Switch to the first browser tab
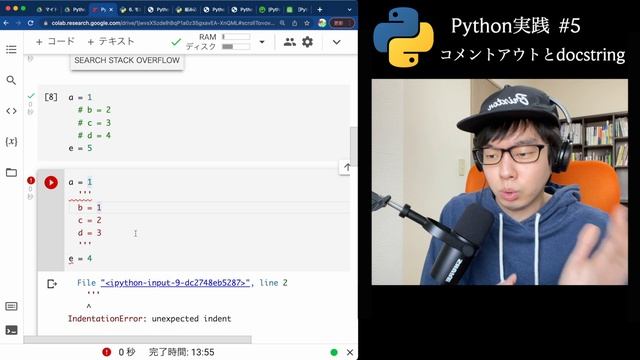This screenshot has height=360, width=640. point(47,9)
